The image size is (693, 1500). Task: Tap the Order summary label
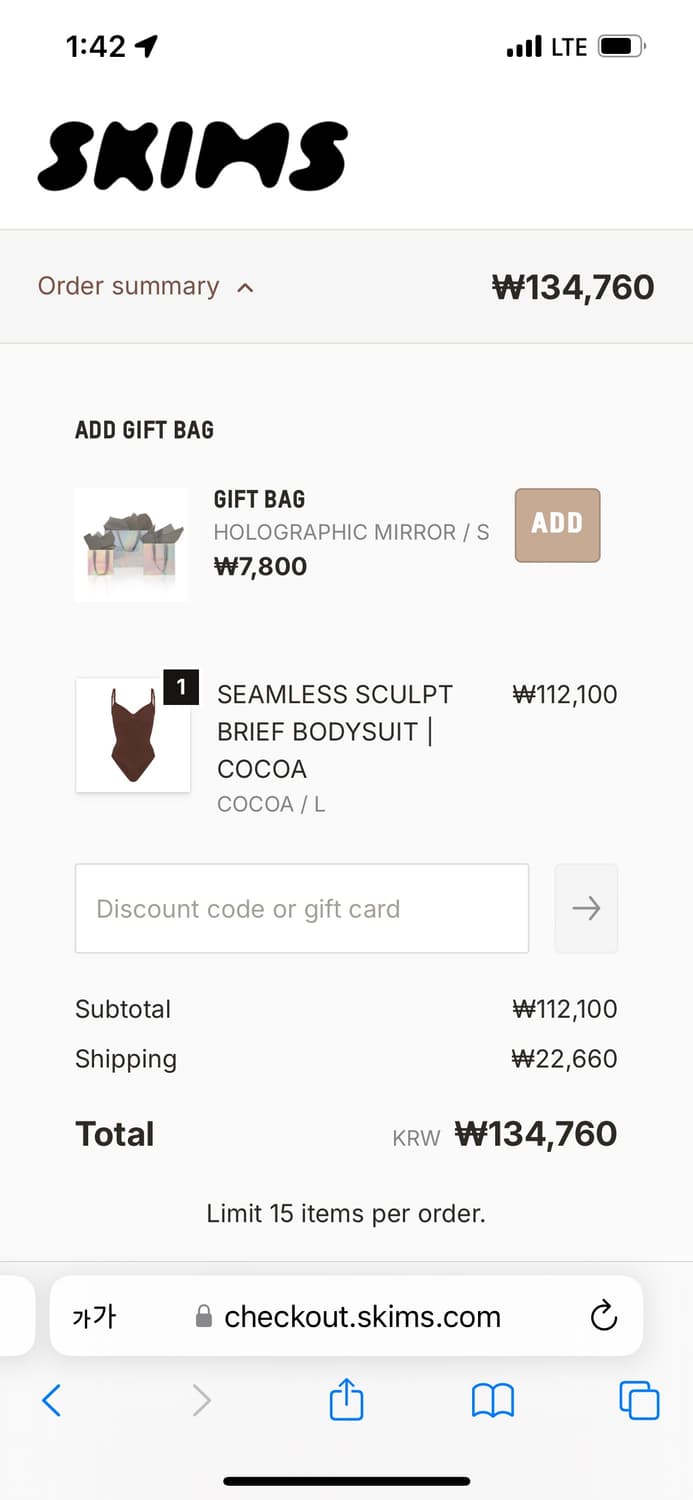[128, 286]
